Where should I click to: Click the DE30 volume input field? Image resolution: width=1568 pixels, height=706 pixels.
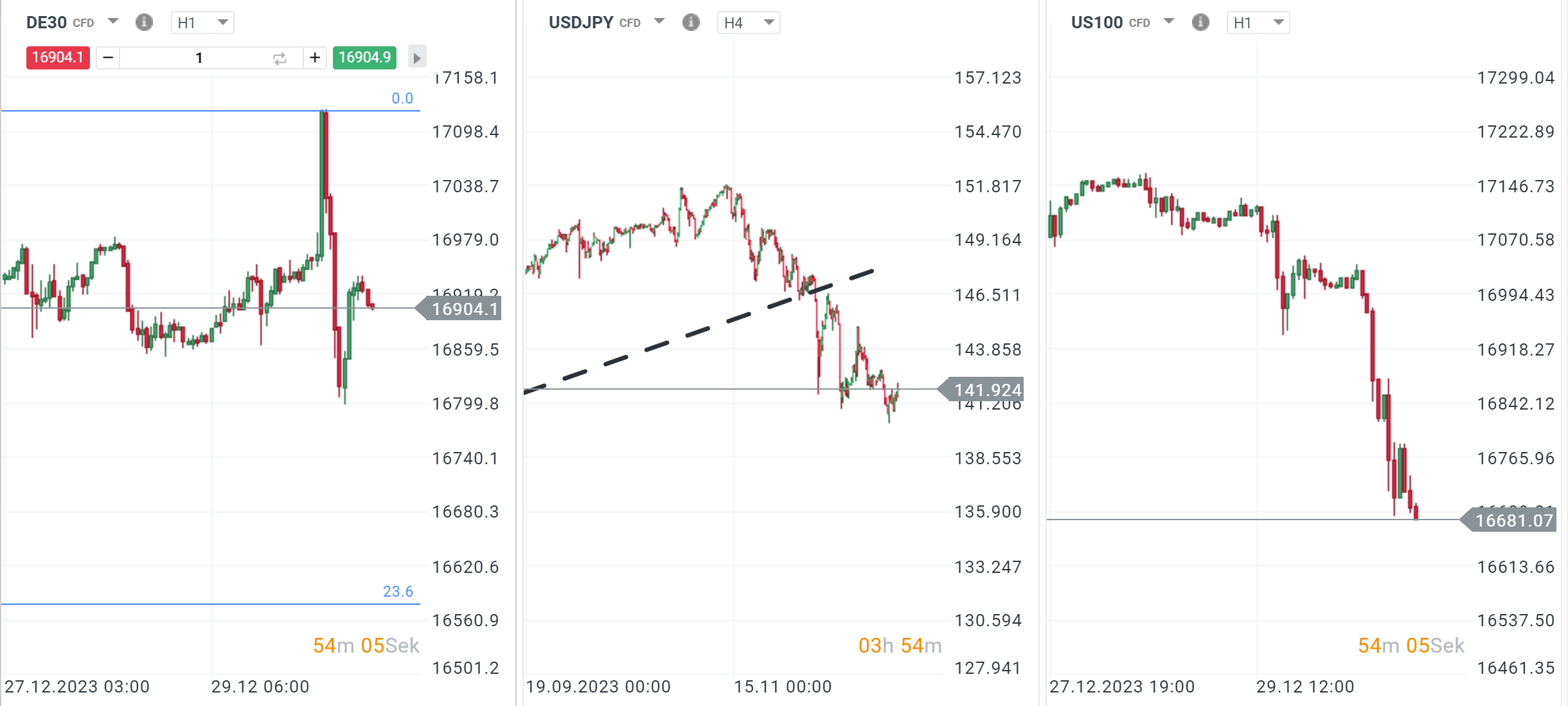(199, 58)
